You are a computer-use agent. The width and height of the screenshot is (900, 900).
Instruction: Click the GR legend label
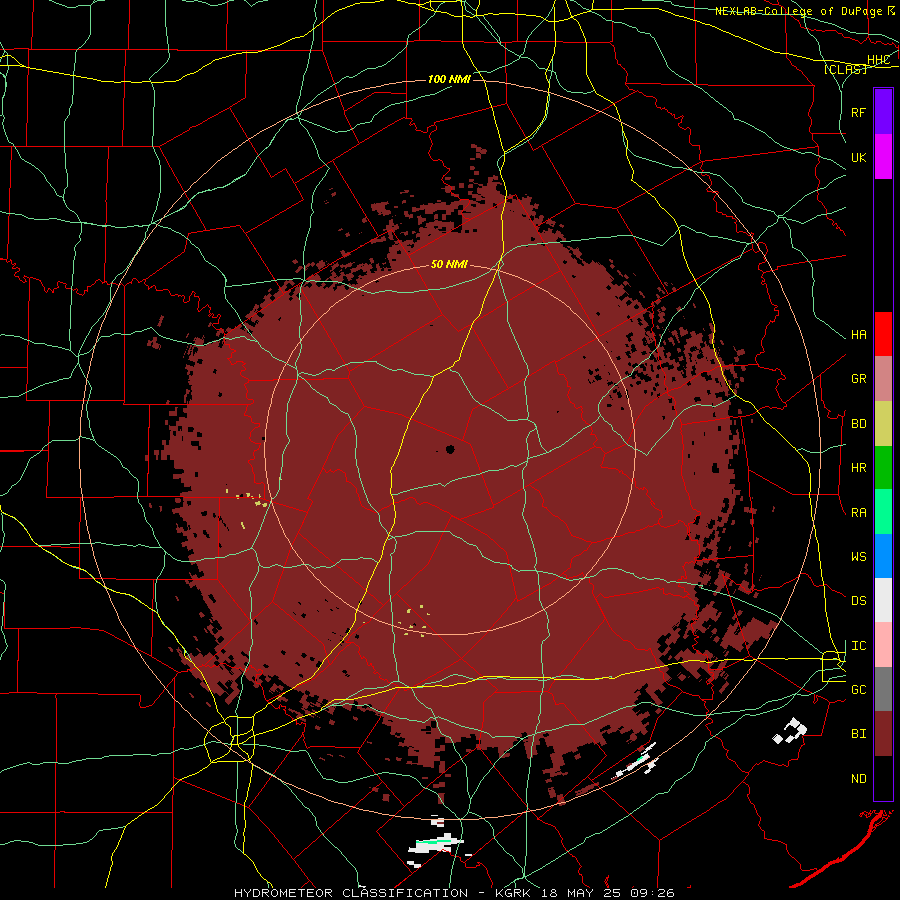point(858,379)
